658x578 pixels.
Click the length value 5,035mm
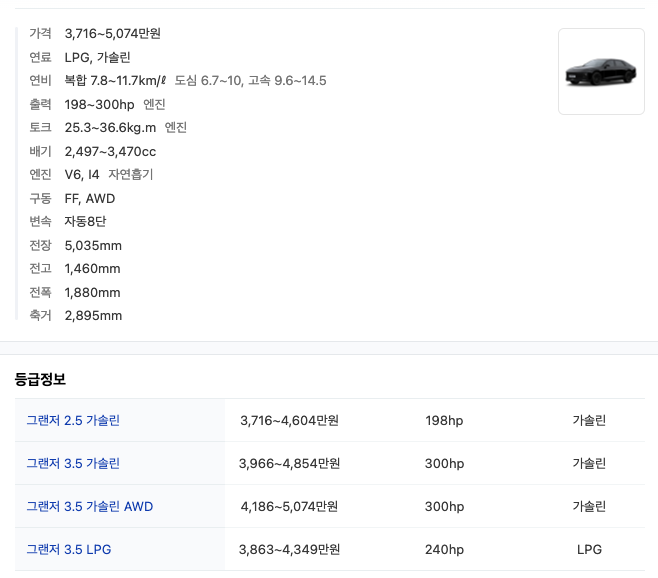93,246
